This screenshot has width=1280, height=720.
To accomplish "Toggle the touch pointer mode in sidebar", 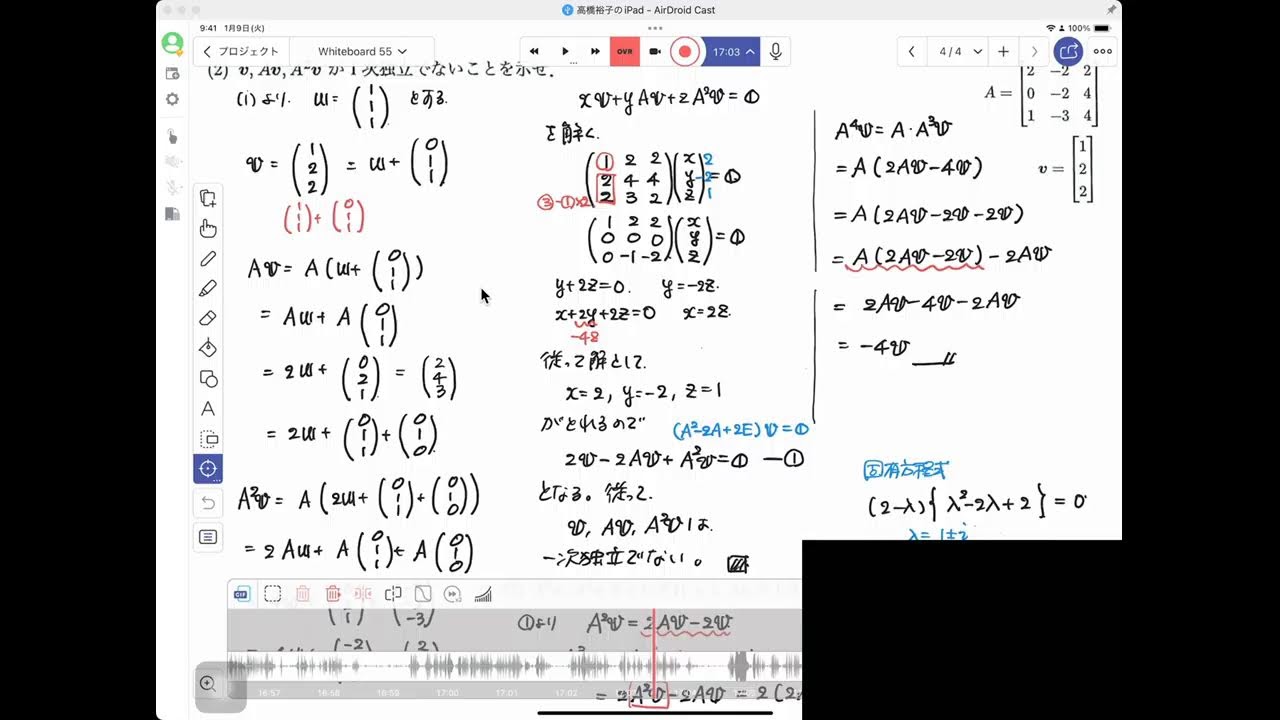I will (x=172, y=136).
